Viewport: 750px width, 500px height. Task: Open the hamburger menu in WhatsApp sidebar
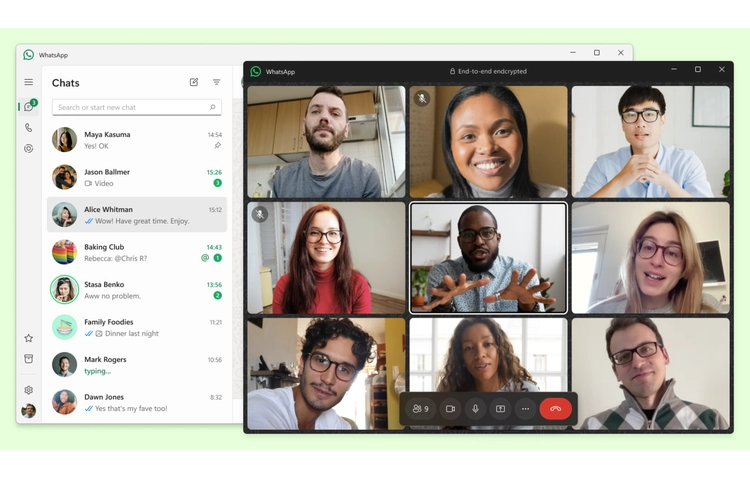coord(29,82)
